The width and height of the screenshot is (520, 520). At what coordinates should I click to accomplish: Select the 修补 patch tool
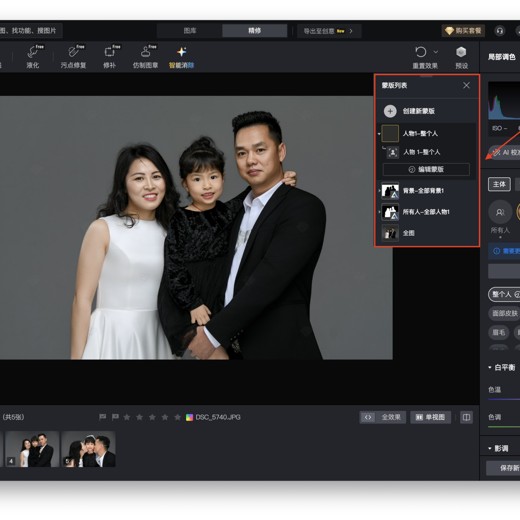point(109,57)
